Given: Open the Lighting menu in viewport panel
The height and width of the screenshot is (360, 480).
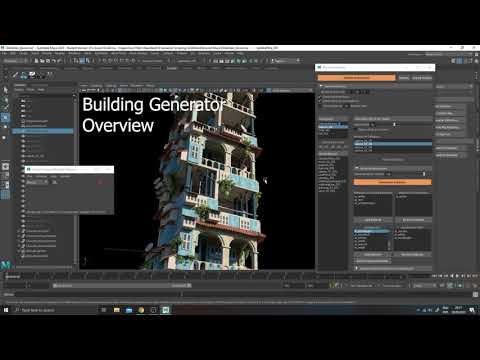Looking at the screenshot, I should pyautogui.click(x=111, y=86).
